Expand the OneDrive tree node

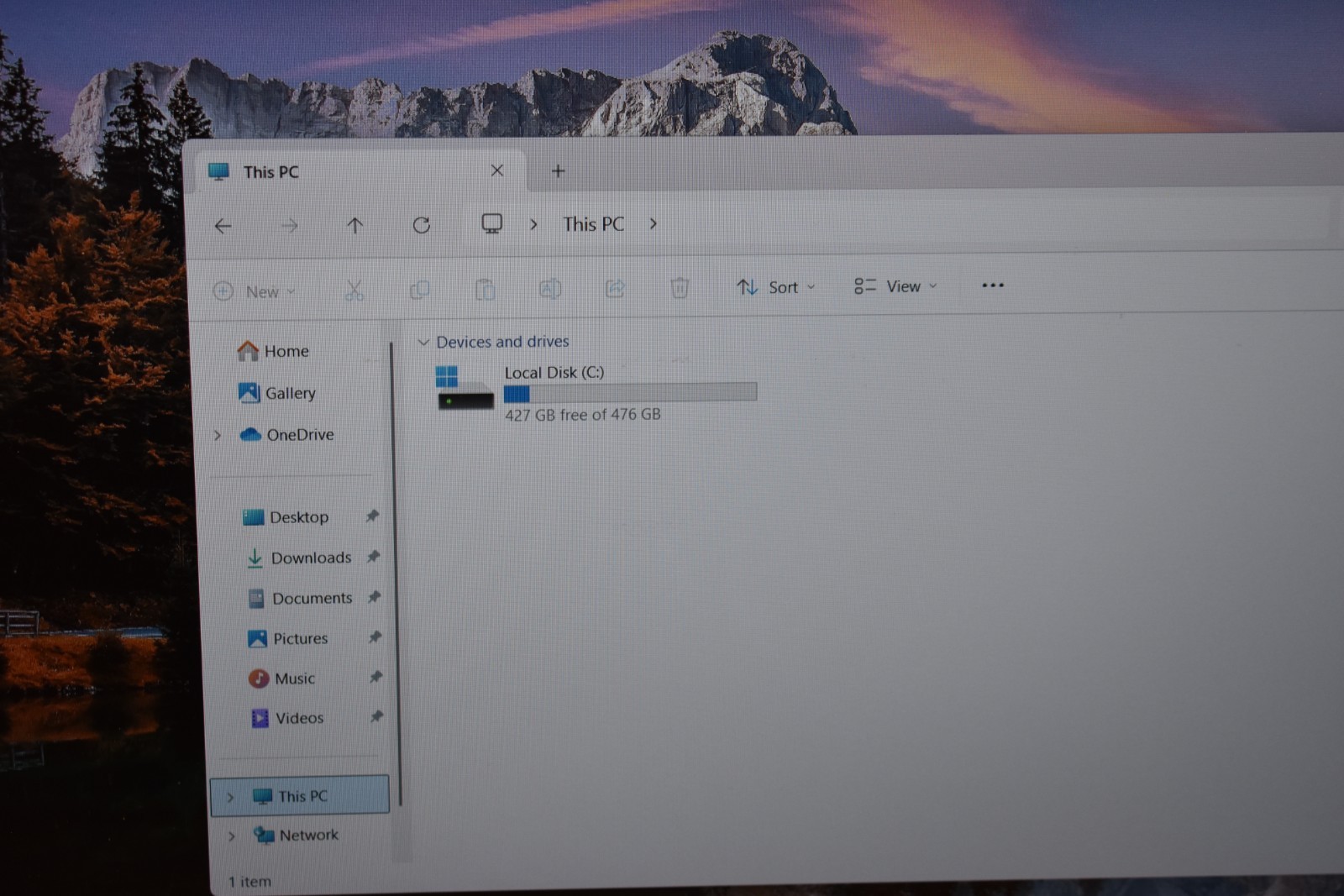[x=218, y=435]
